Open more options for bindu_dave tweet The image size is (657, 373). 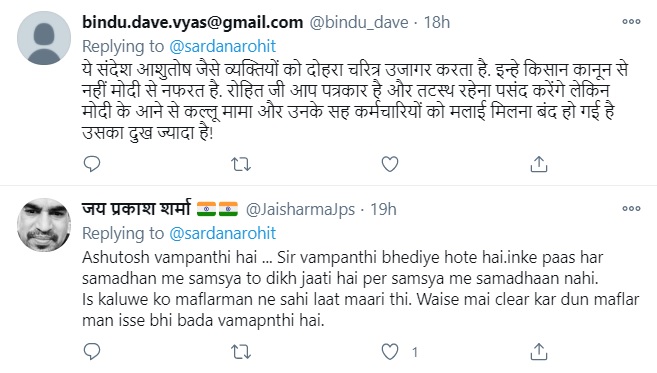631,21
